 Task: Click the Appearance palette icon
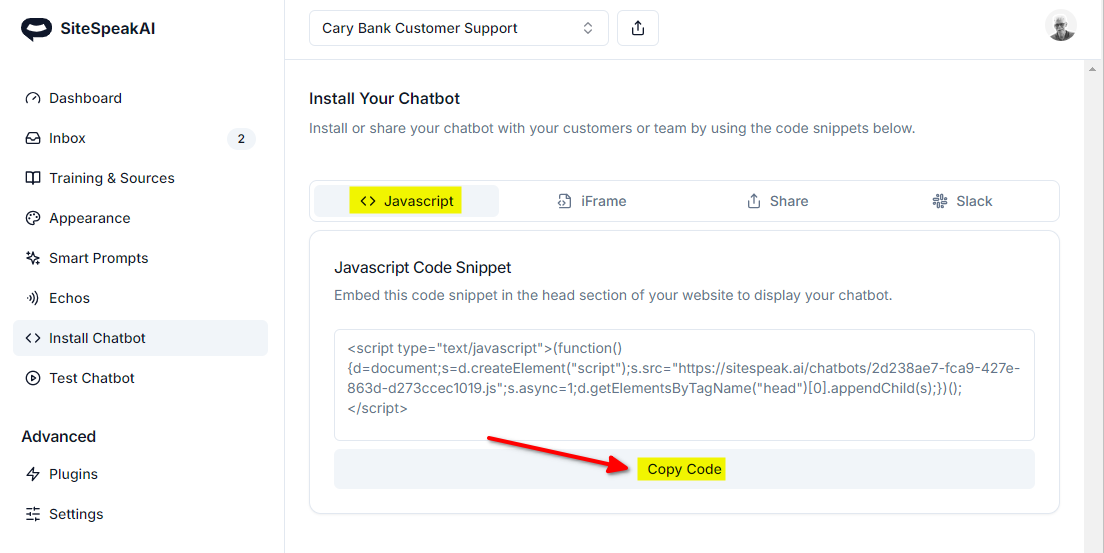pos(33,218)
